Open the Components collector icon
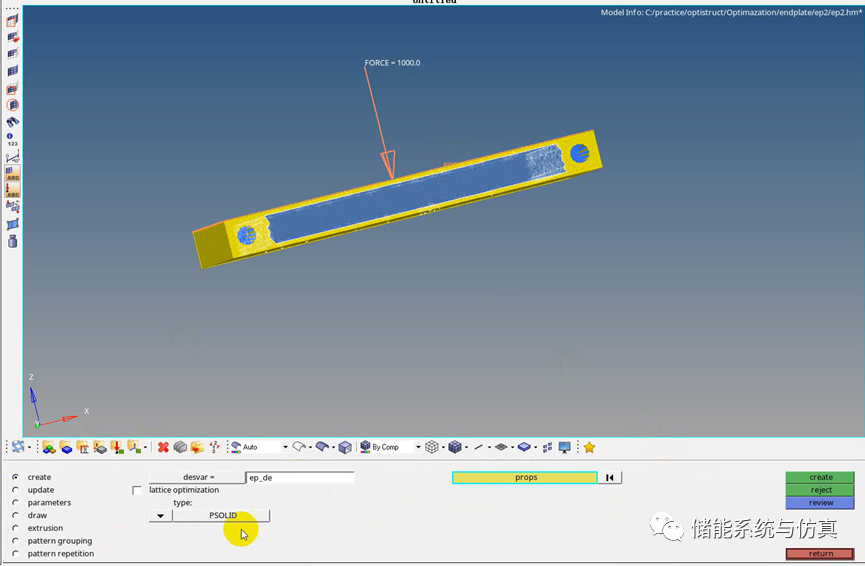865x566 pixels. (66, 447)
